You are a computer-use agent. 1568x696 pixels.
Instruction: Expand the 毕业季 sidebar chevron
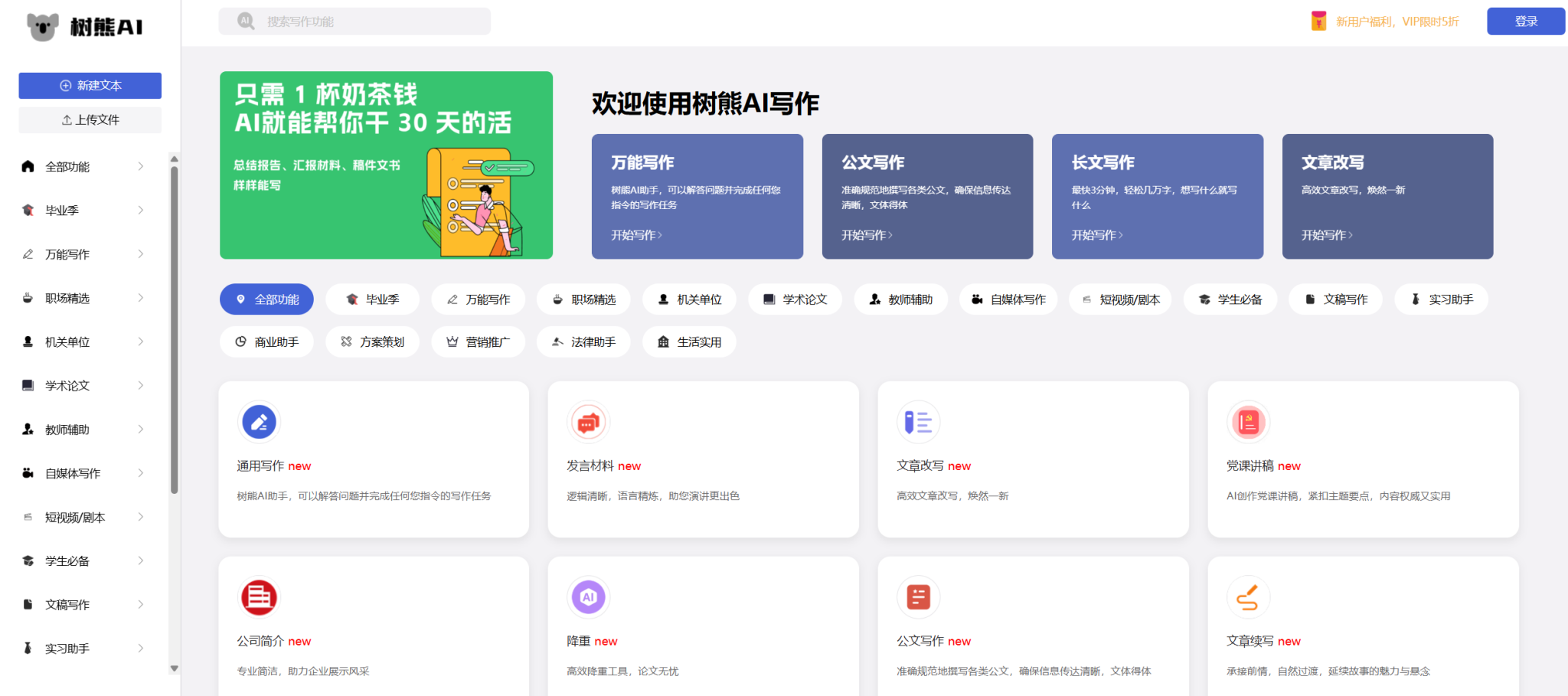point(141,210)
